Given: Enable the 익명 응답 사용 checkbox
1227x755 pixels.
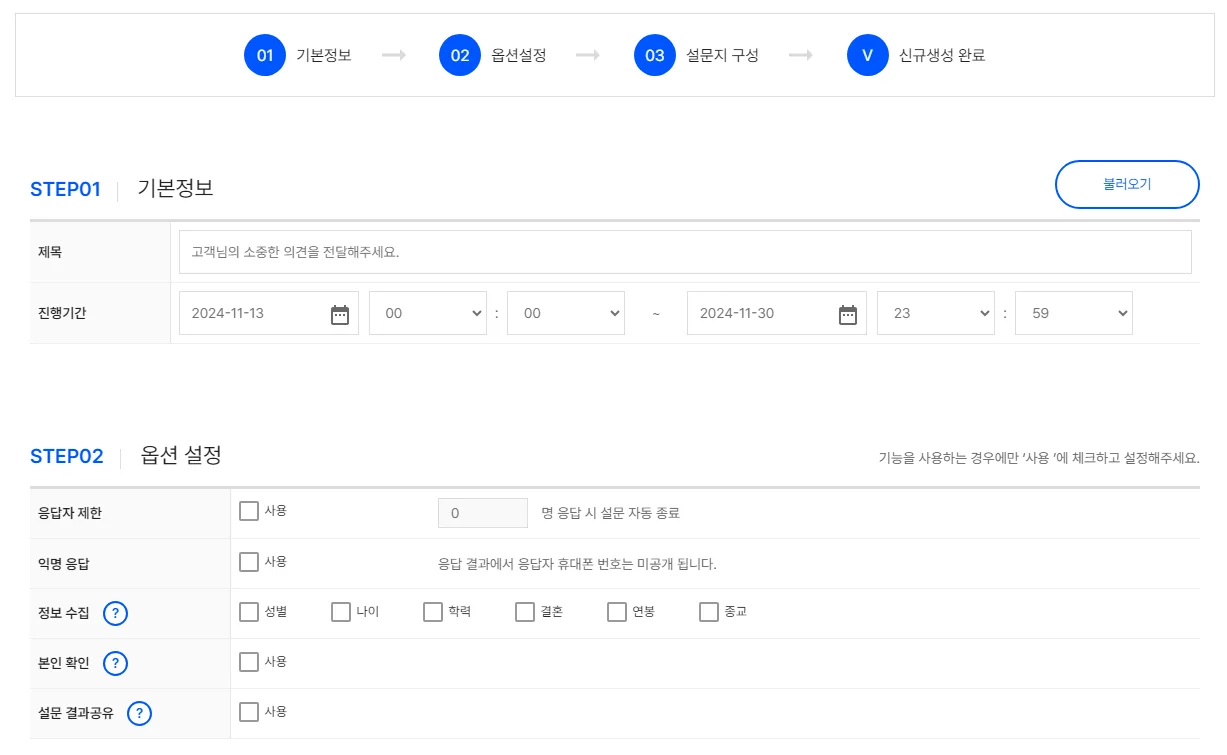Looking at the screenshot, I should (x=249, y=562).
